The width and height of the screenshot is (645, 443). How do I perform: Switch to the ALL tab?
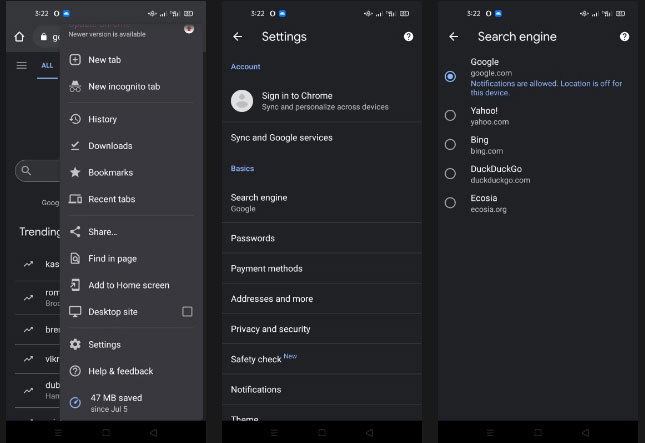(47, 65)
